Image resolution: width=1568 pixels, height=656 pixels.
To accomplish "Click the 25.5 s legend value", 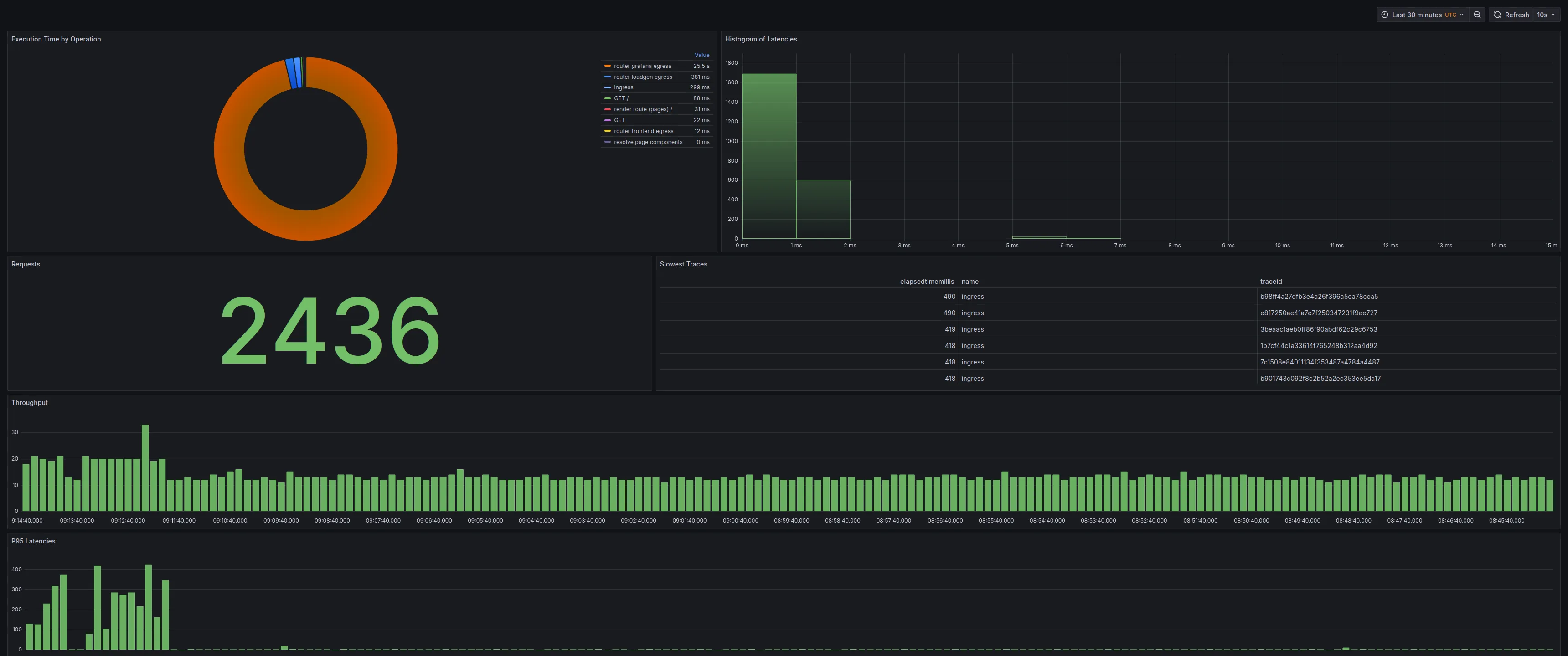I will click(x=701, y=66).
